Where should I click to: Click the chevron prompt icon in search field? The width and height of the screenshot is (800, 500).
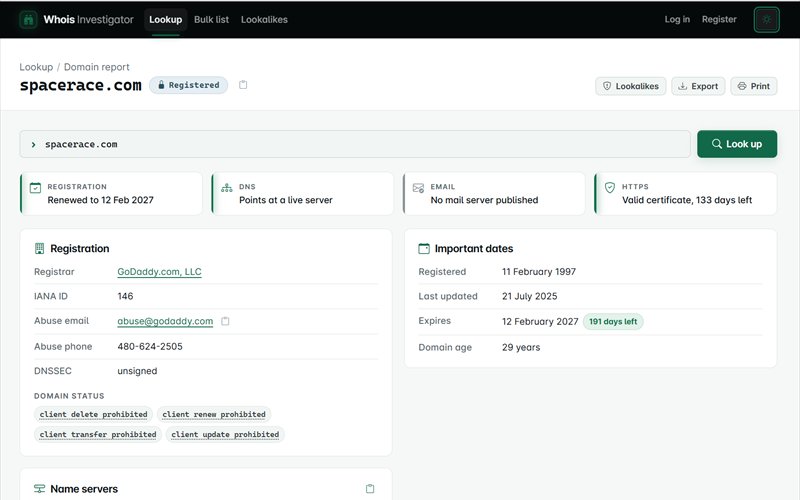tap(33, 144)
